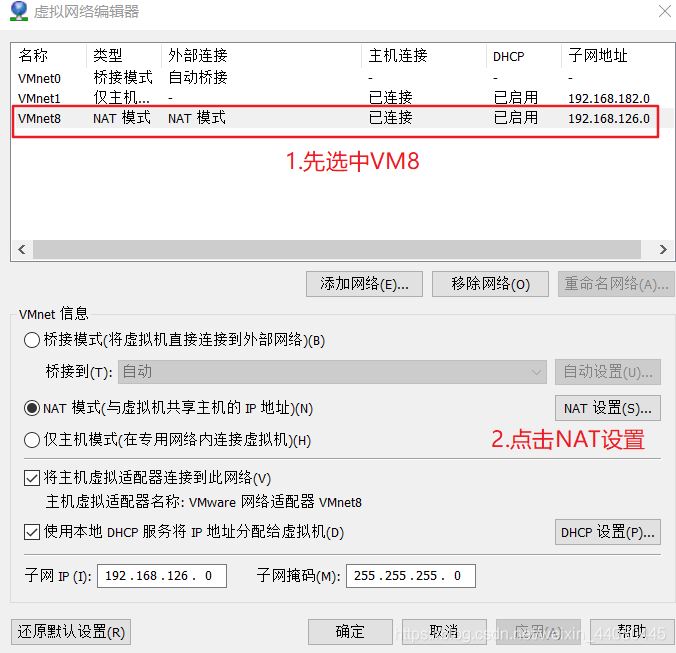Click 还原默认设置(R) button
Viewport: 676px width, 653px height.
pos(71,632)
